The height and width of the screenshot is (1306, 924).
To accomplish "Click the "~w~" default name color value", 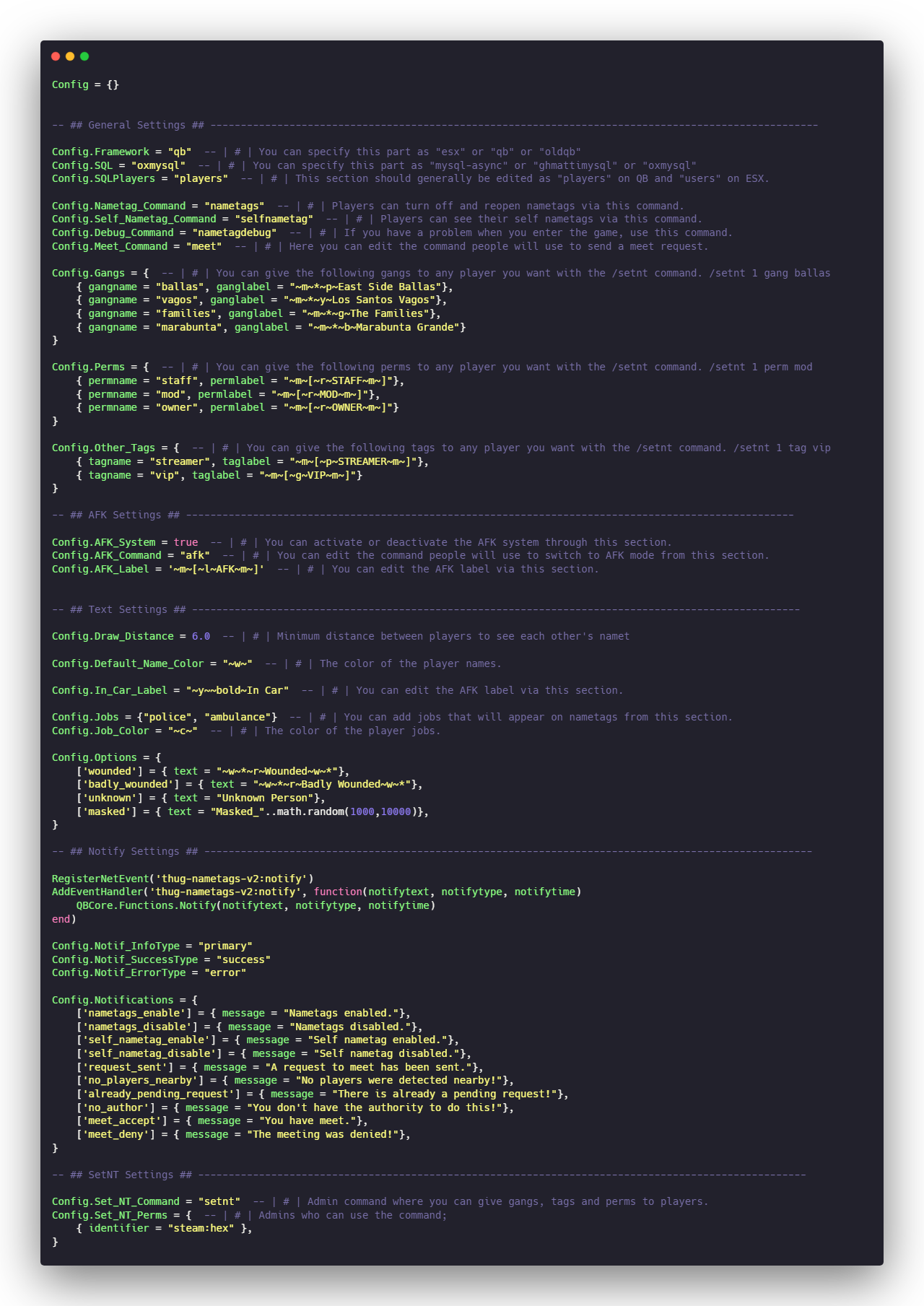I will coord(237,663).
